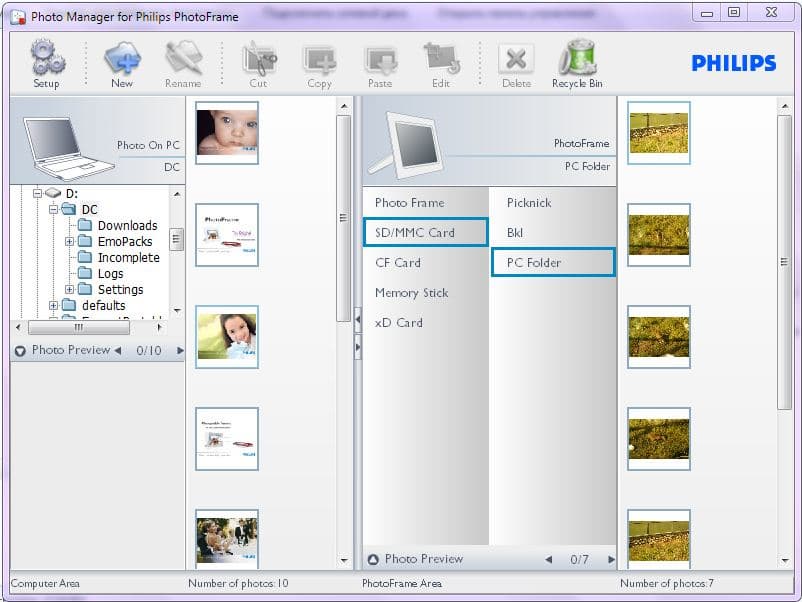Expand the Settings folder
This screenshot has width=802, height=602.
(x=70, y=289)
